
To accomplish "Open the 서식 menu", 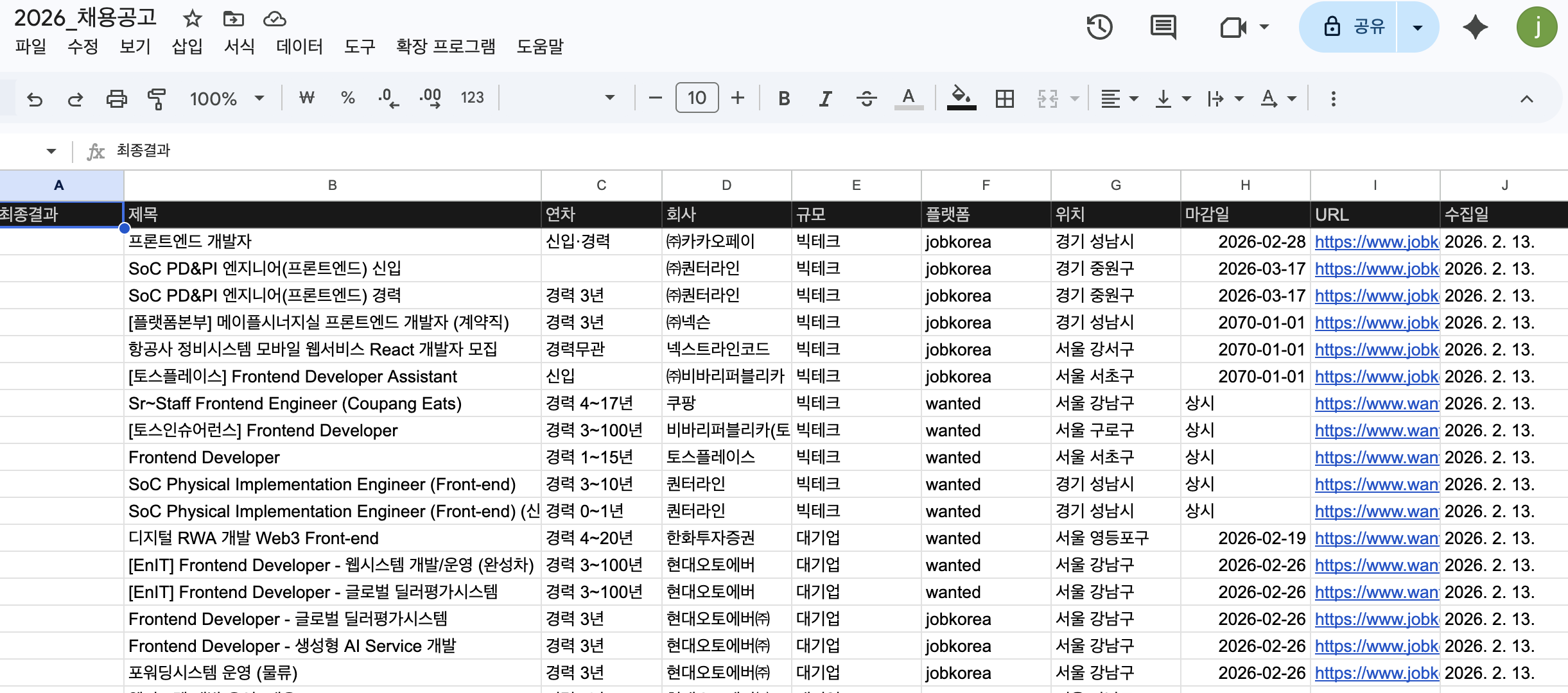I will click(x=240, y=46).
